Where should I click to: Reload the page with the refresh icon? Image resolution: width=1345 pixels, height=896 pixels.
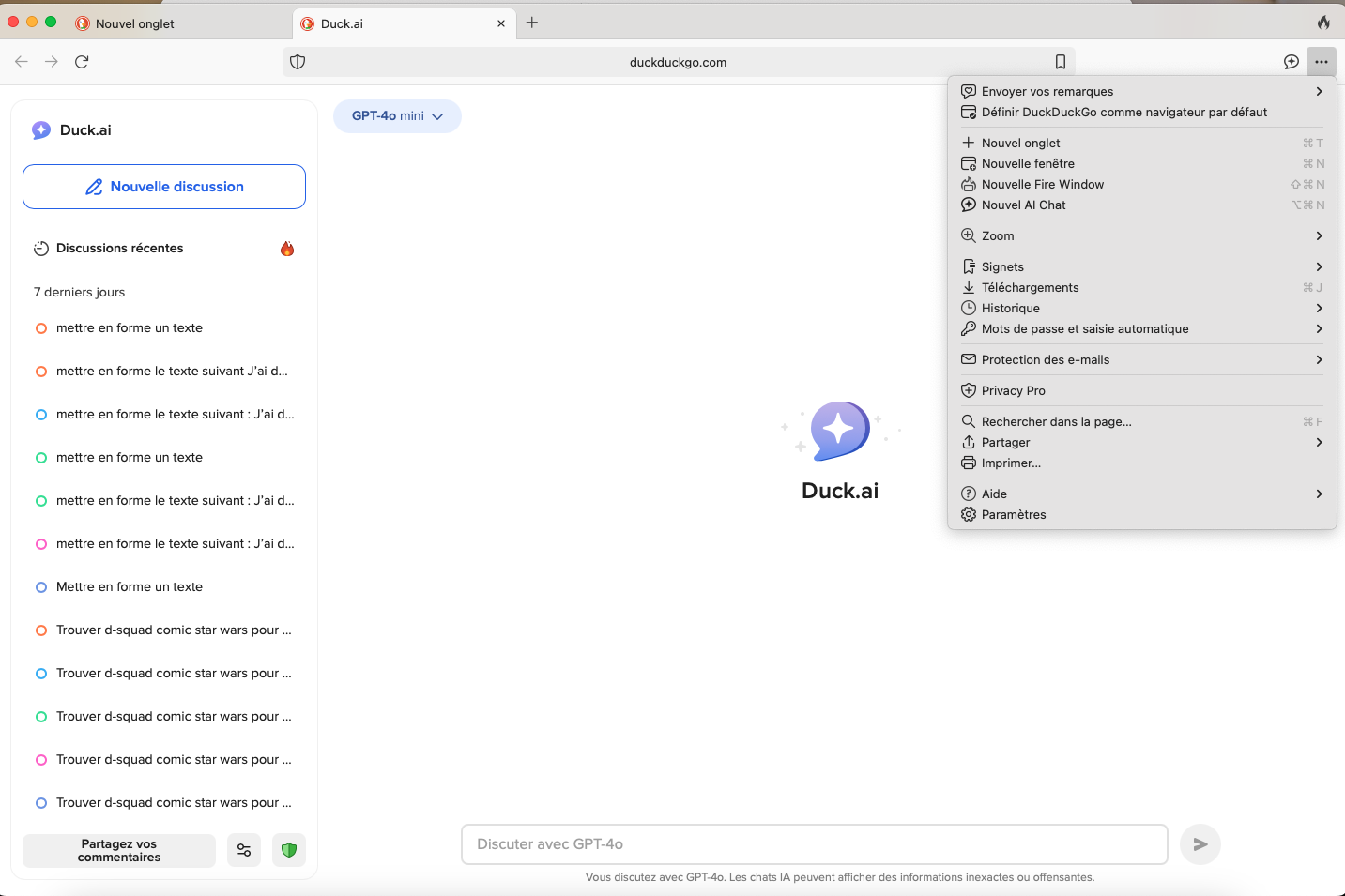pyautogui.click(x=82, y=62)
